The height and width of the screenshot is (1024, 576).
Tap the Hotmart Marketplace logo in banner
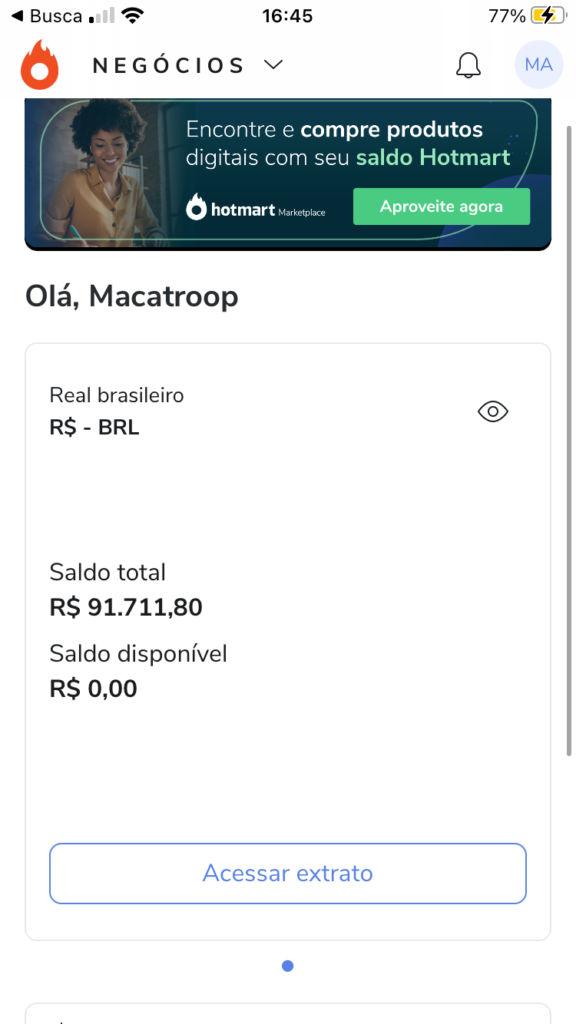click(255, 208)
